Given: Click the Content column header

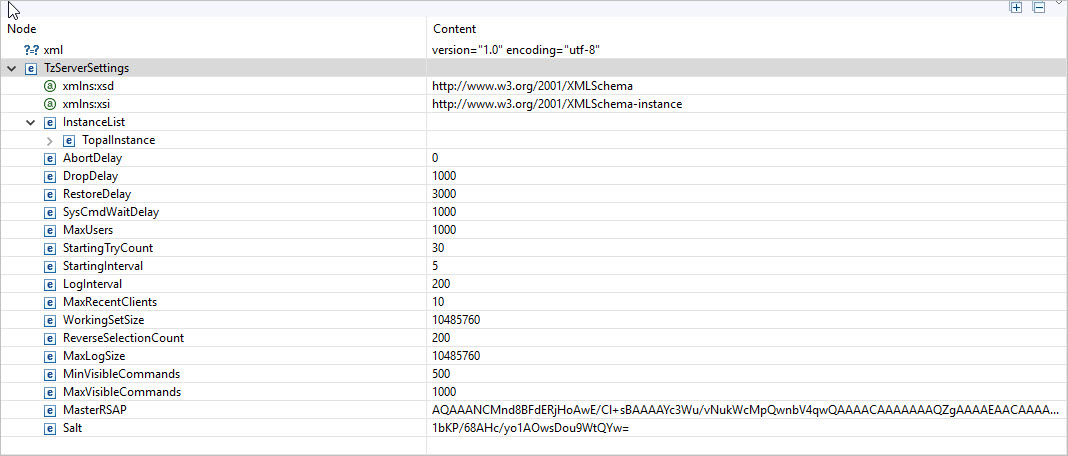Looking at the screenshot, I should (x=454, y=29).
